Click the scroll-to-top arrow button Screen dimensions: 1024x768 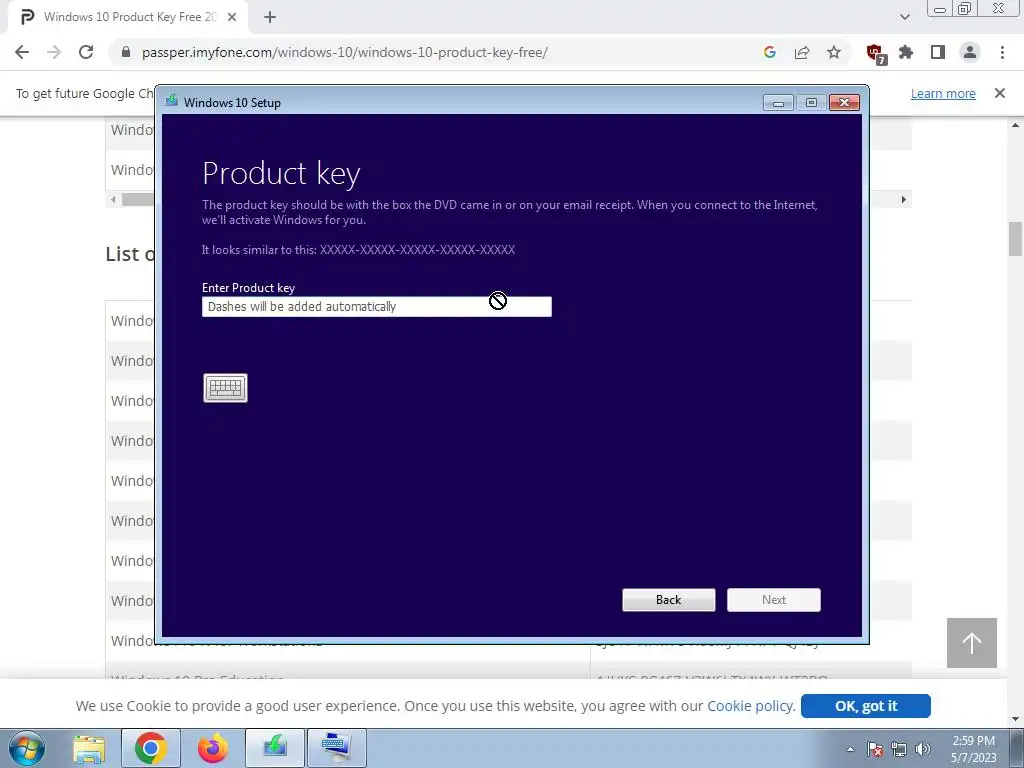tap(972, 643)
